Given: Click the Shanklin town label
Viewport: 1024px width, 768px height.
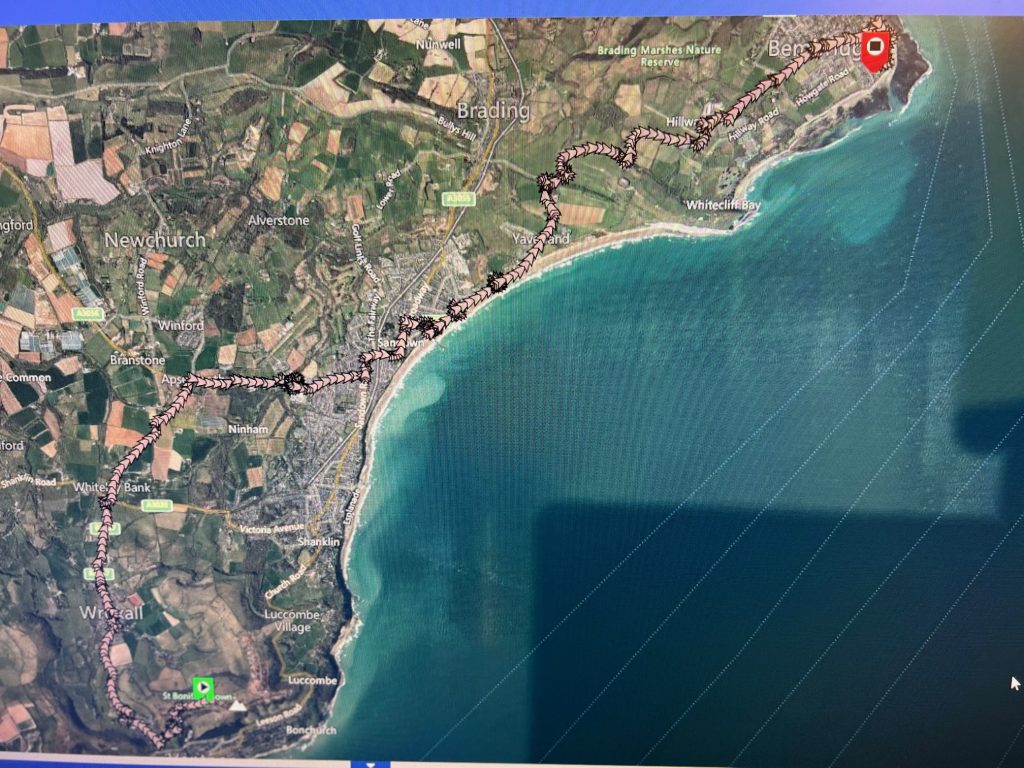Looking at the screenshot, I should click(319, 542).
